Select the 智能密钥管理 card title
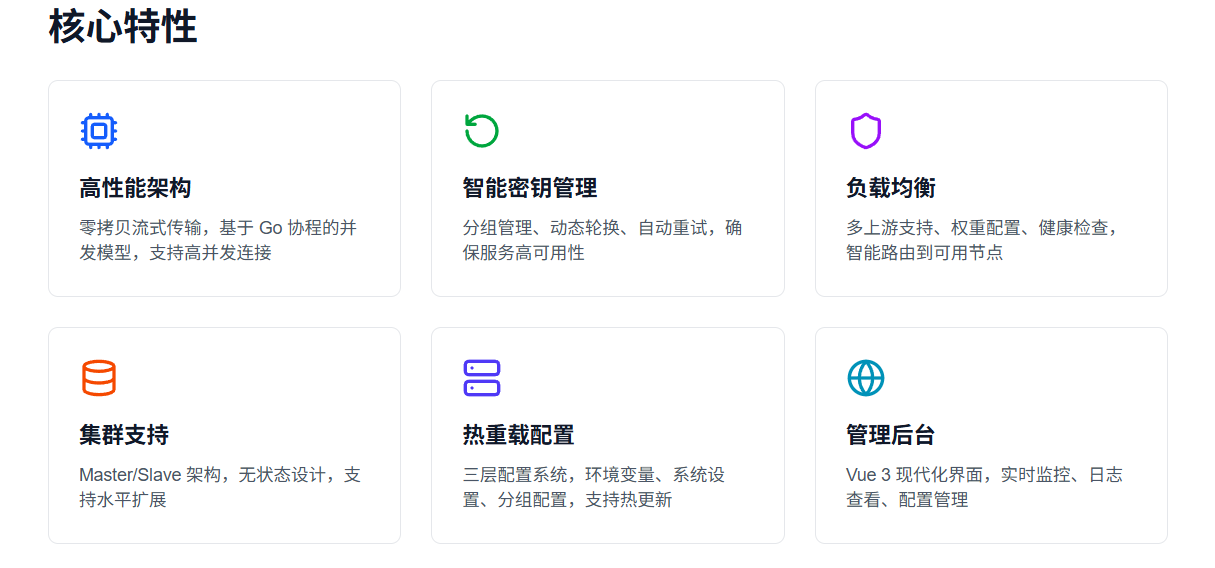The width and height of the screenshot is (1215, 568). (529, 188)
